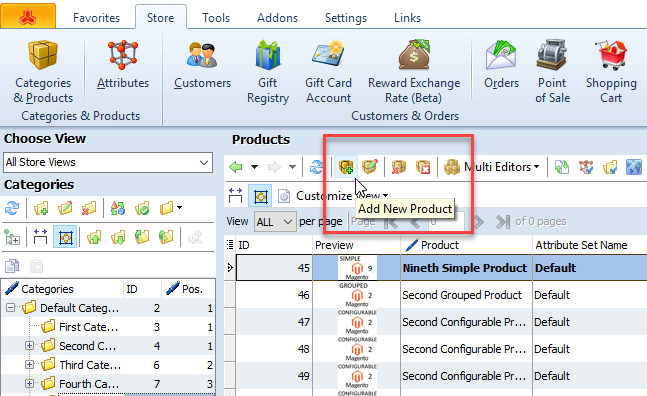Screen dimensions: 647x396
Task: Click the box icon with red square X
Action: pos(423,167)
